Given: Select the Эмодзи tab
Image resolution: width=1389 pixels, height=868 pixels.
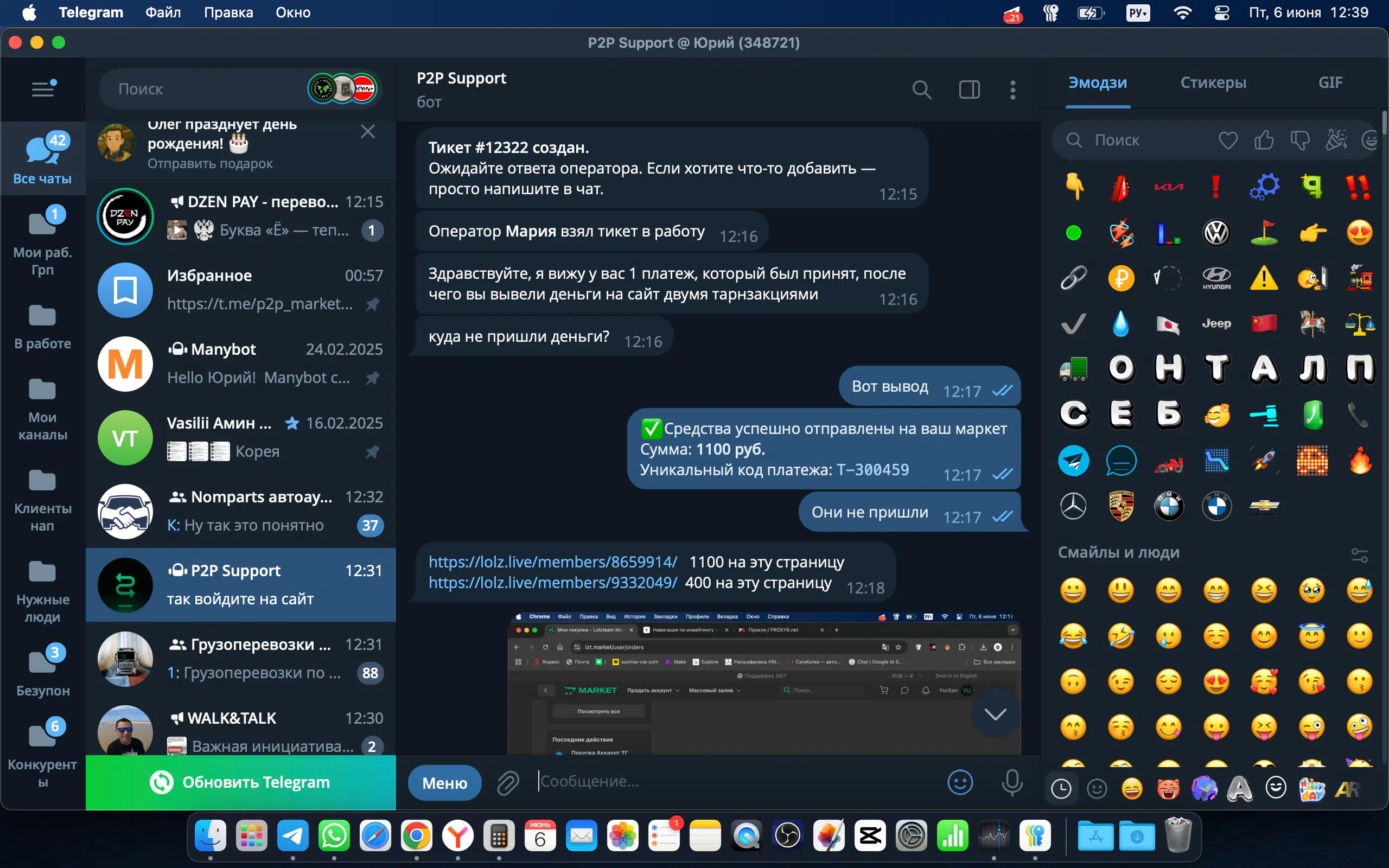Looking at the screenshot, I should [1098, 82].
